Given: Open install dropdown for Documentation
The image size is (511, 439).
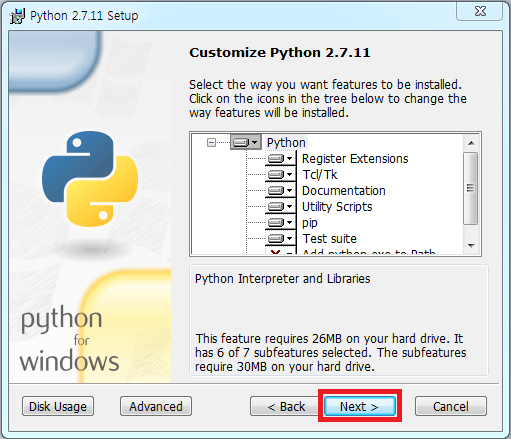Looking at the screenshot, I should (280, 190).
